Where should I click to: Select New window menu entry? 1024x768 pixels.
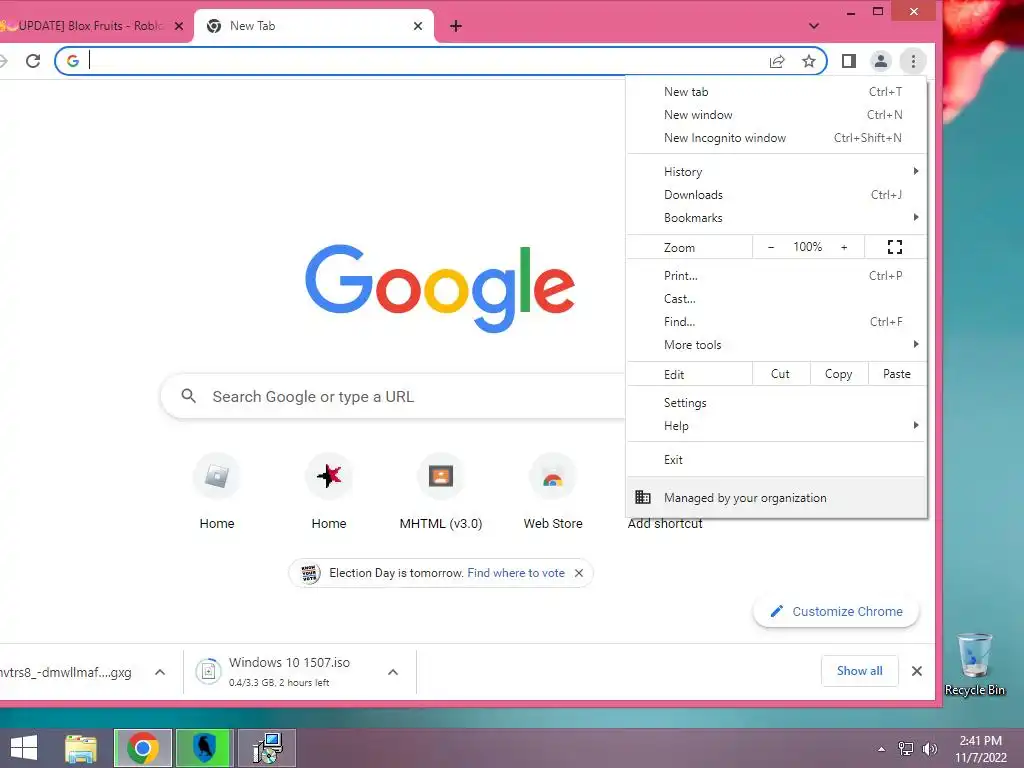(777, 115)
